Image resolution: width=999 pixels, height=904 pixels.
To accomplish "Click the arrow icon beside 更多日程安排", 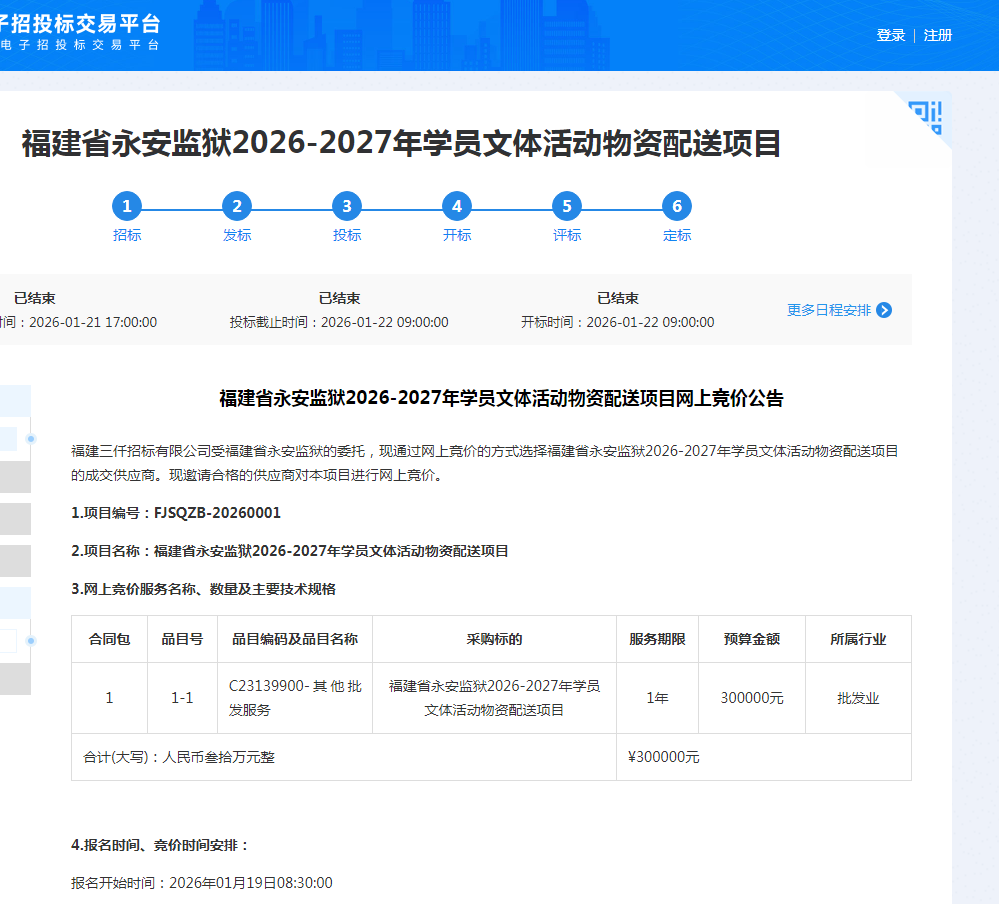I will pyautogui.click(x=884, y=310).
